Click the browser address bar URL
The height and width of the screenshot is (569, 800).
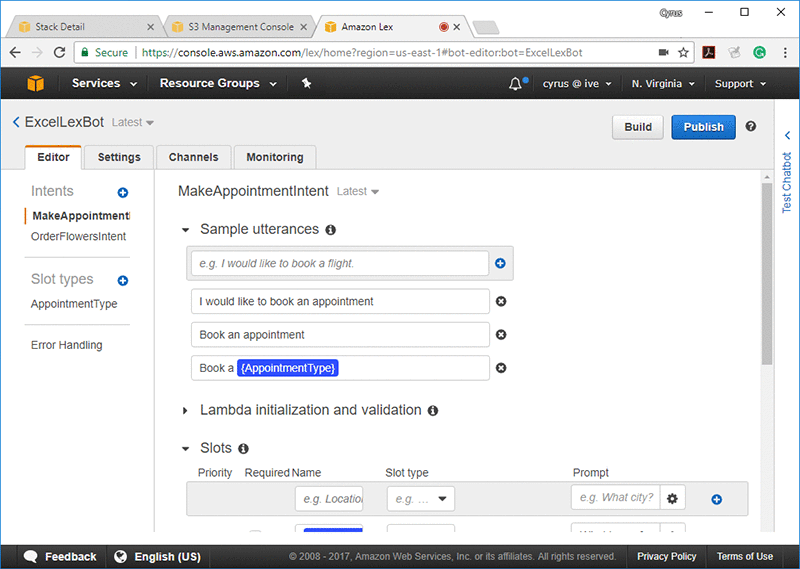pyautogui.click(x=362, y=53)
